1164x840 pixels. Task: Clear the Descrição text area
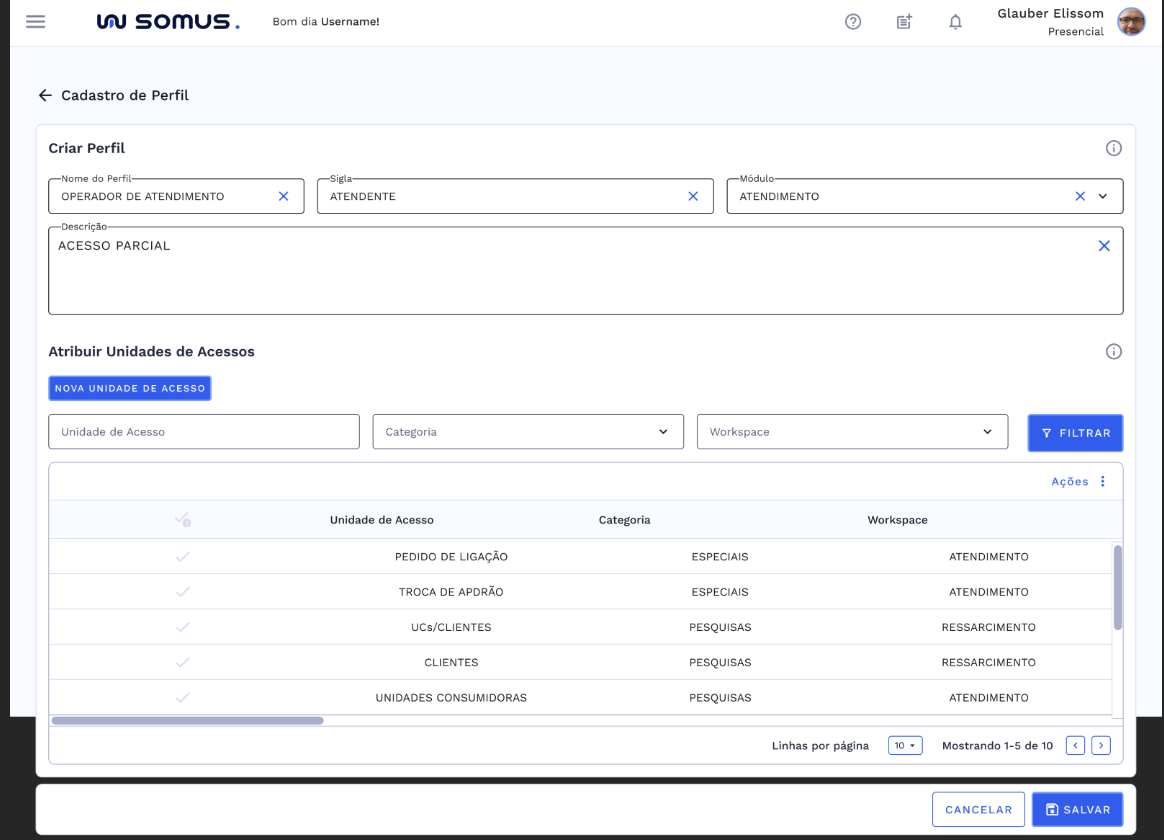tap(1104, 246)
